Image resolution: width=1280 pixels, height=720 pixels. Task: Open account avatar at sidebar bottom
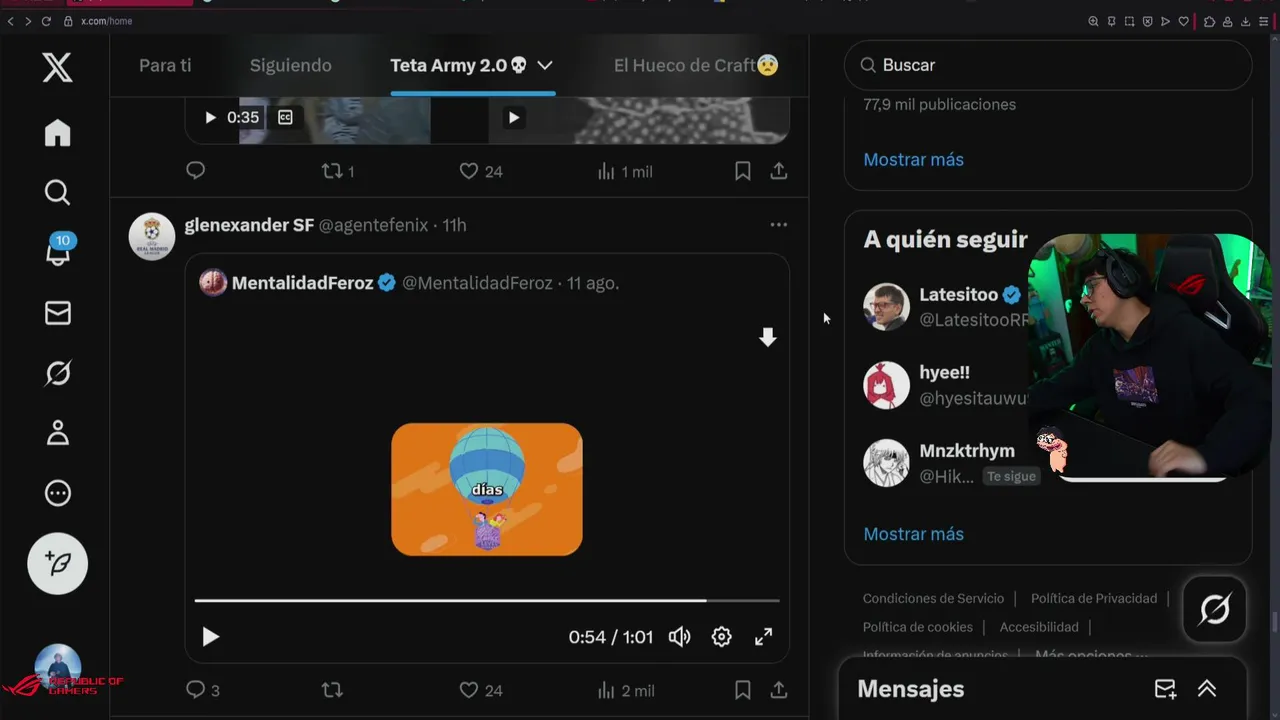click(x=58, y=668)
